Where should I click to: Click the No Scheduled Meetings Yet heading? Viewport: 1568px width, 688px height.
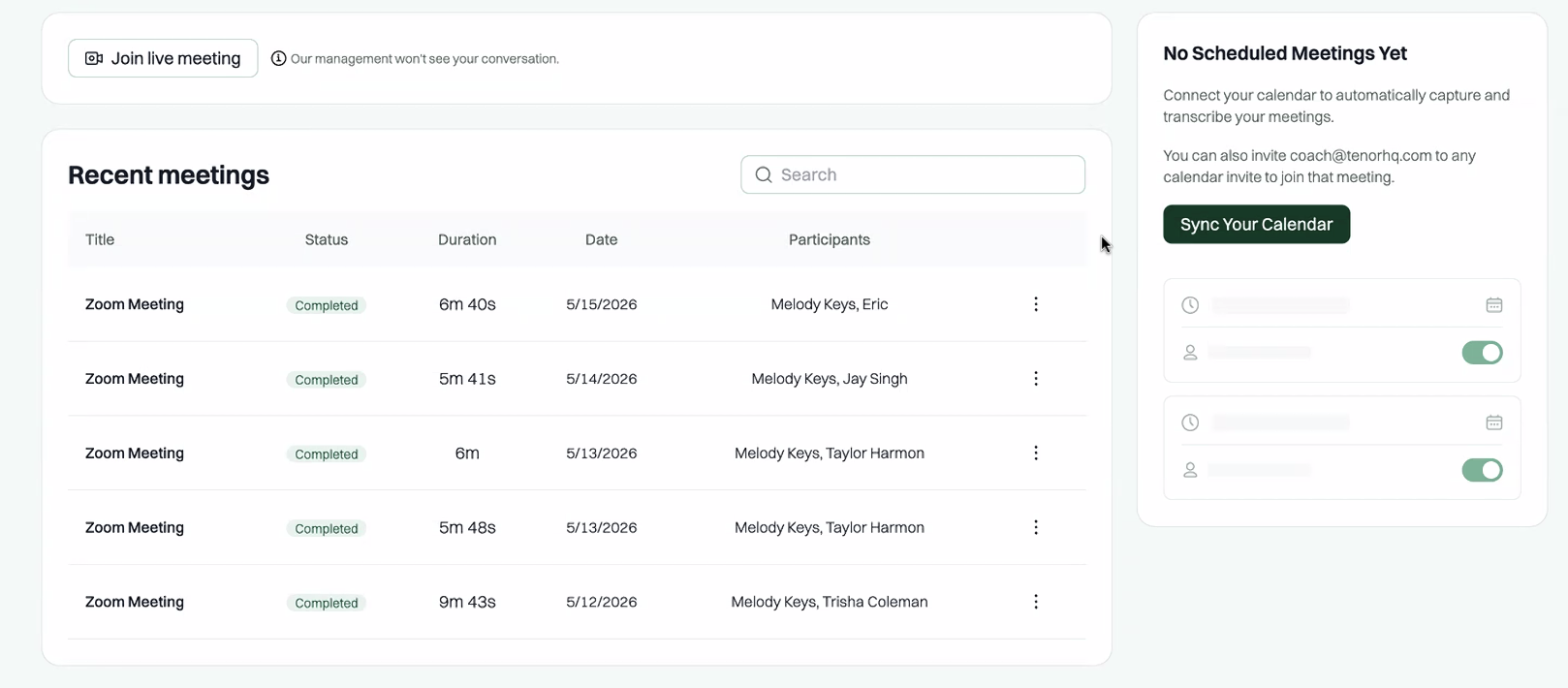coord(1285,53)
